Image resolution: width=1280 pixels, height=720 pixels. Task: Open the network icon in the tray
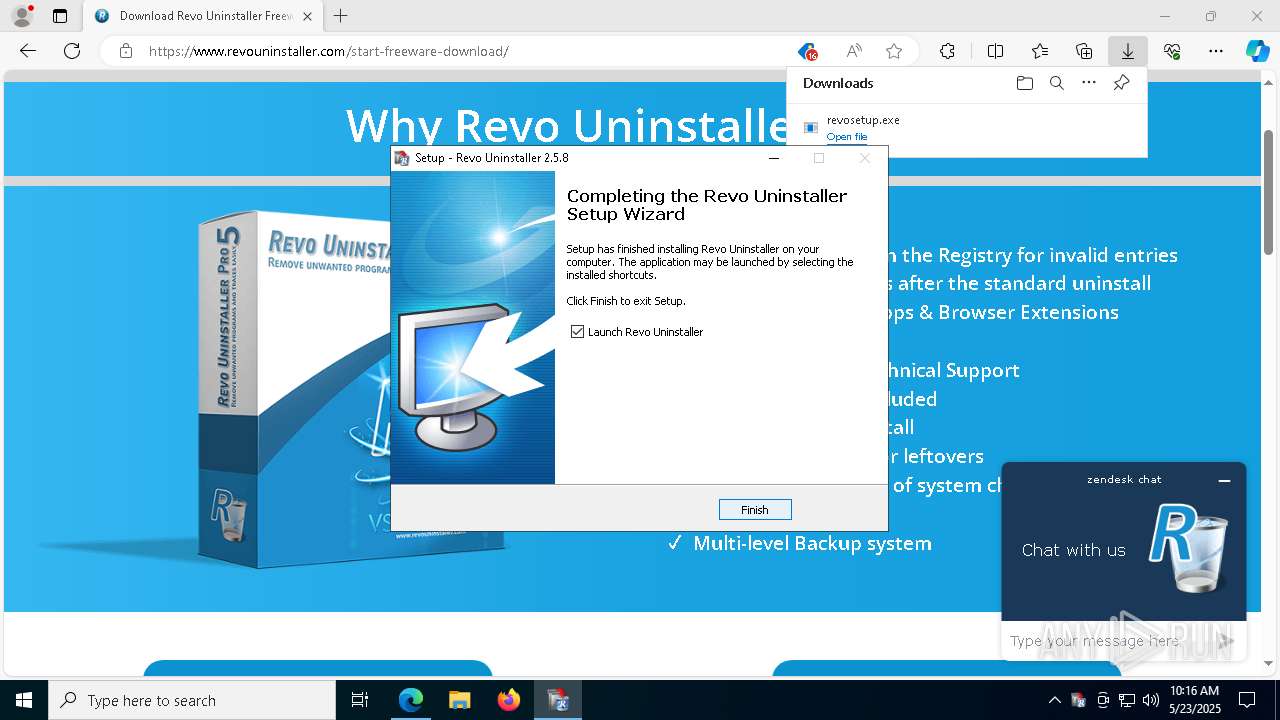tap(1127, 700)
